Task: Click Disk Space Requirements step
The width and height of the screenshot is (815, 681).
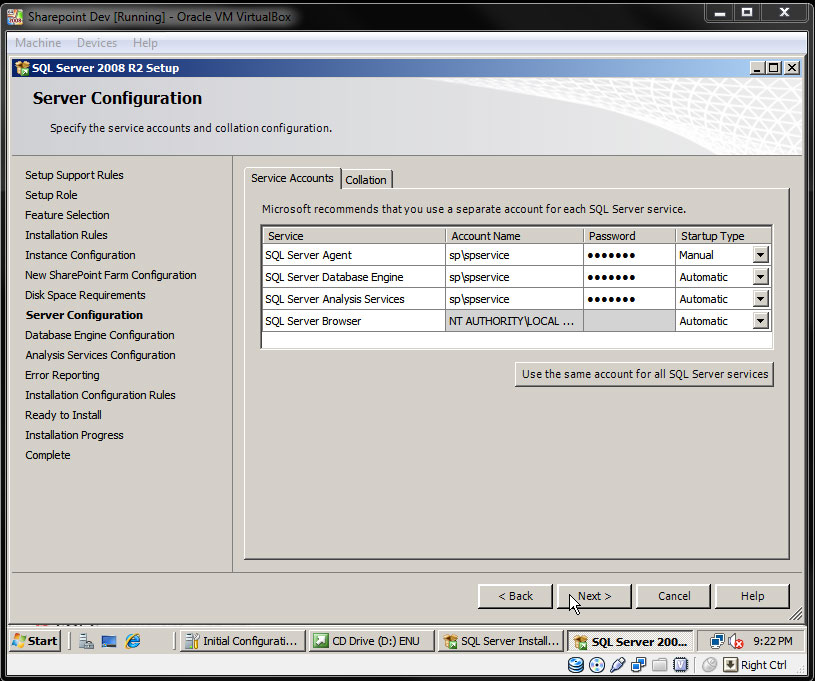Action: click(85, 295)
